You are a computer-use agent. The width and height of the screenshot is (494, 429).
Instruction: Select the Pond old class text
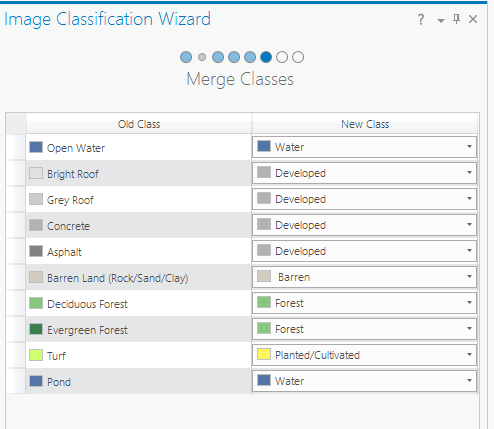pyautogui.click(x=59, y=382)
